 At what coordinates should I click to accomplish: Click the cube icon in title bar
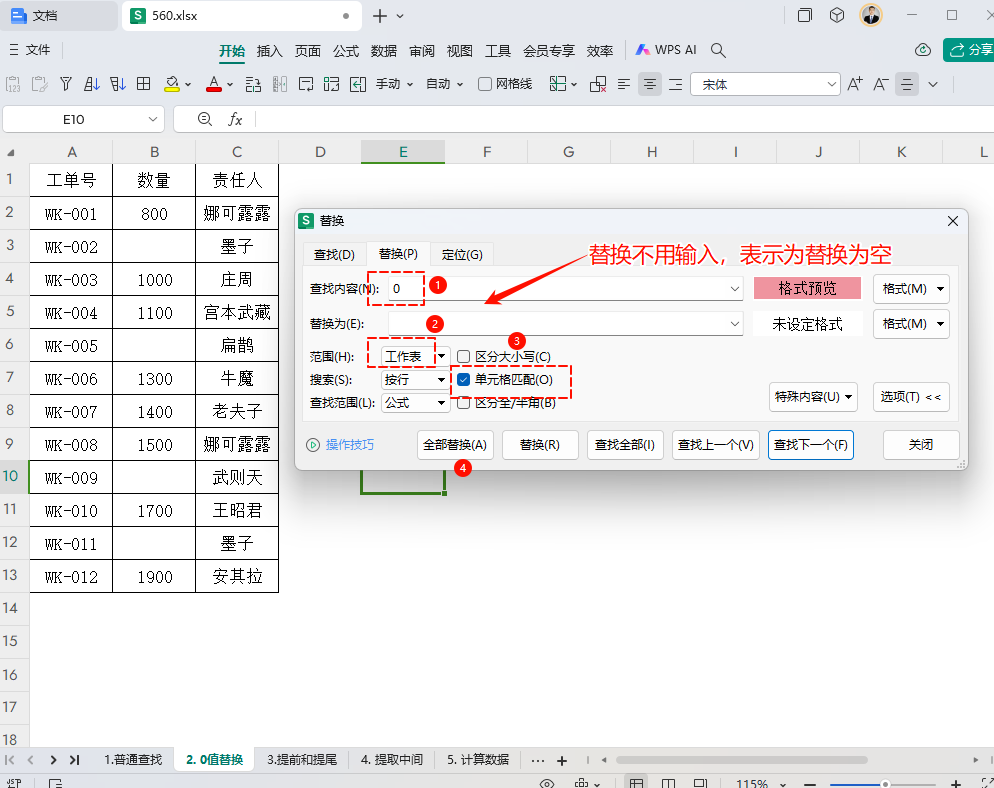pos(837,15)
